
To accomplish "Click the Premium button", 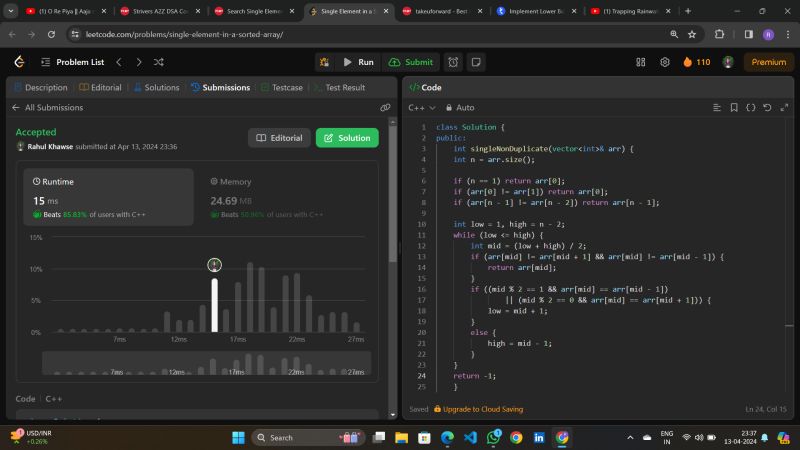I will click(768, 62).
